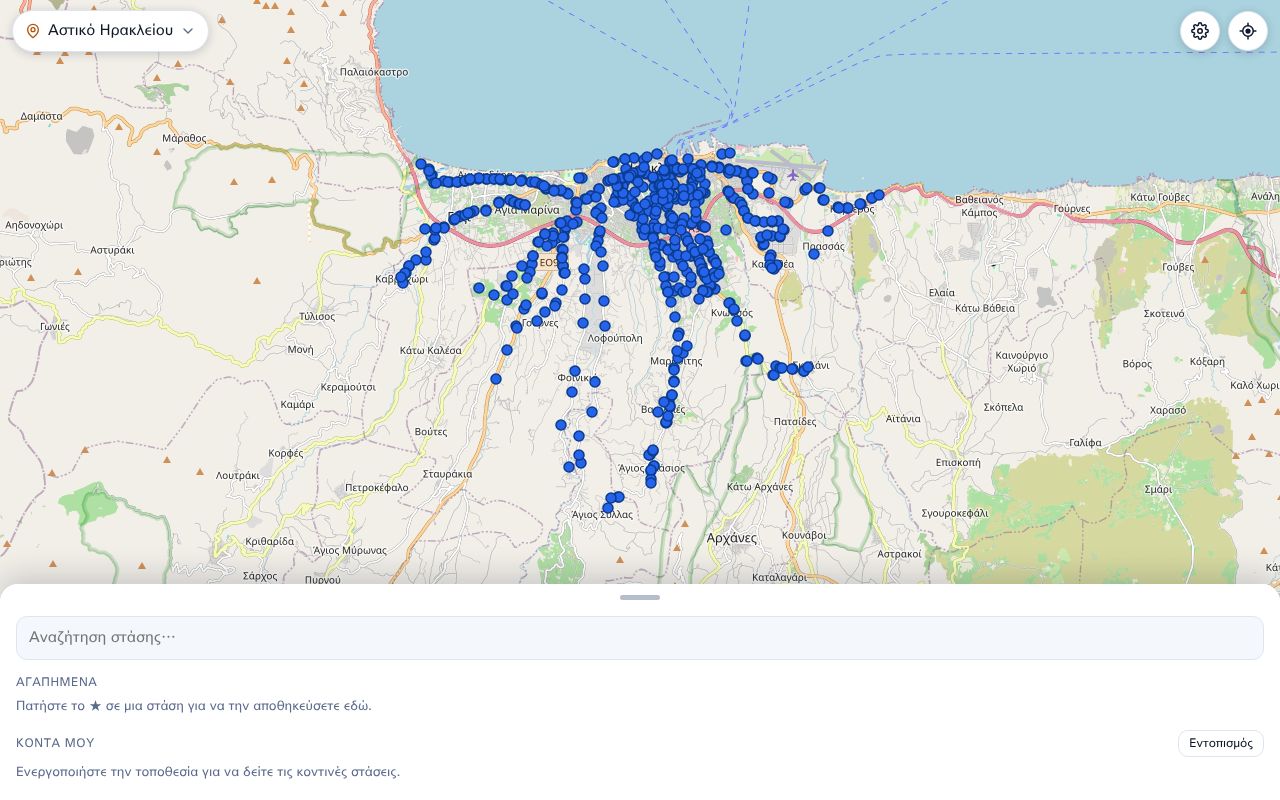The width and height of the screenshot is (1280, 800).
Task: Click the ΚΟΝΤΑ ΜΟΥ section heading
Action: [55, 743]
